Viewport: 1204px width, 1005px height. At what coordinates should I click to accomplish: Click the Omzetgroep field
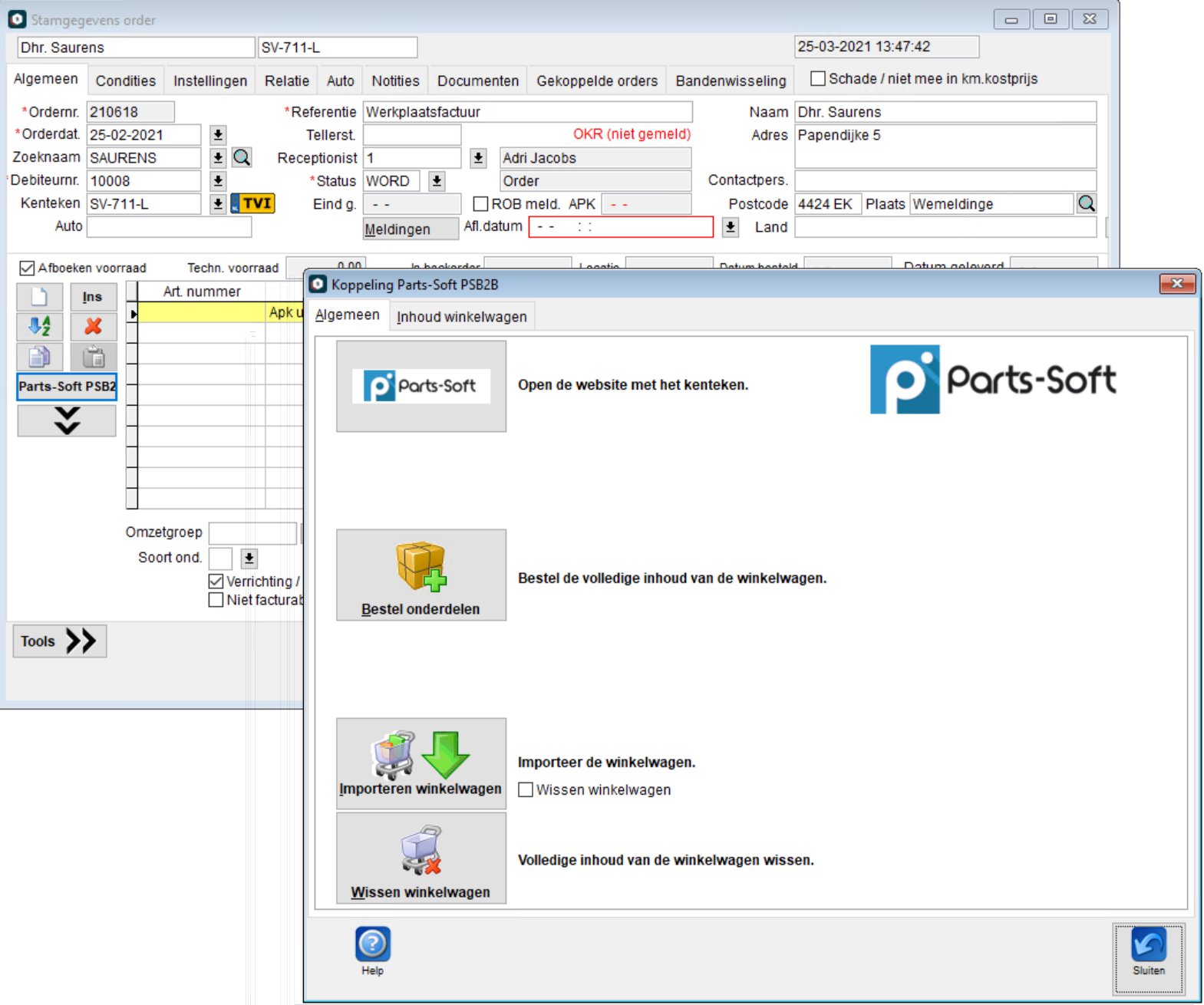coord(252,532)
